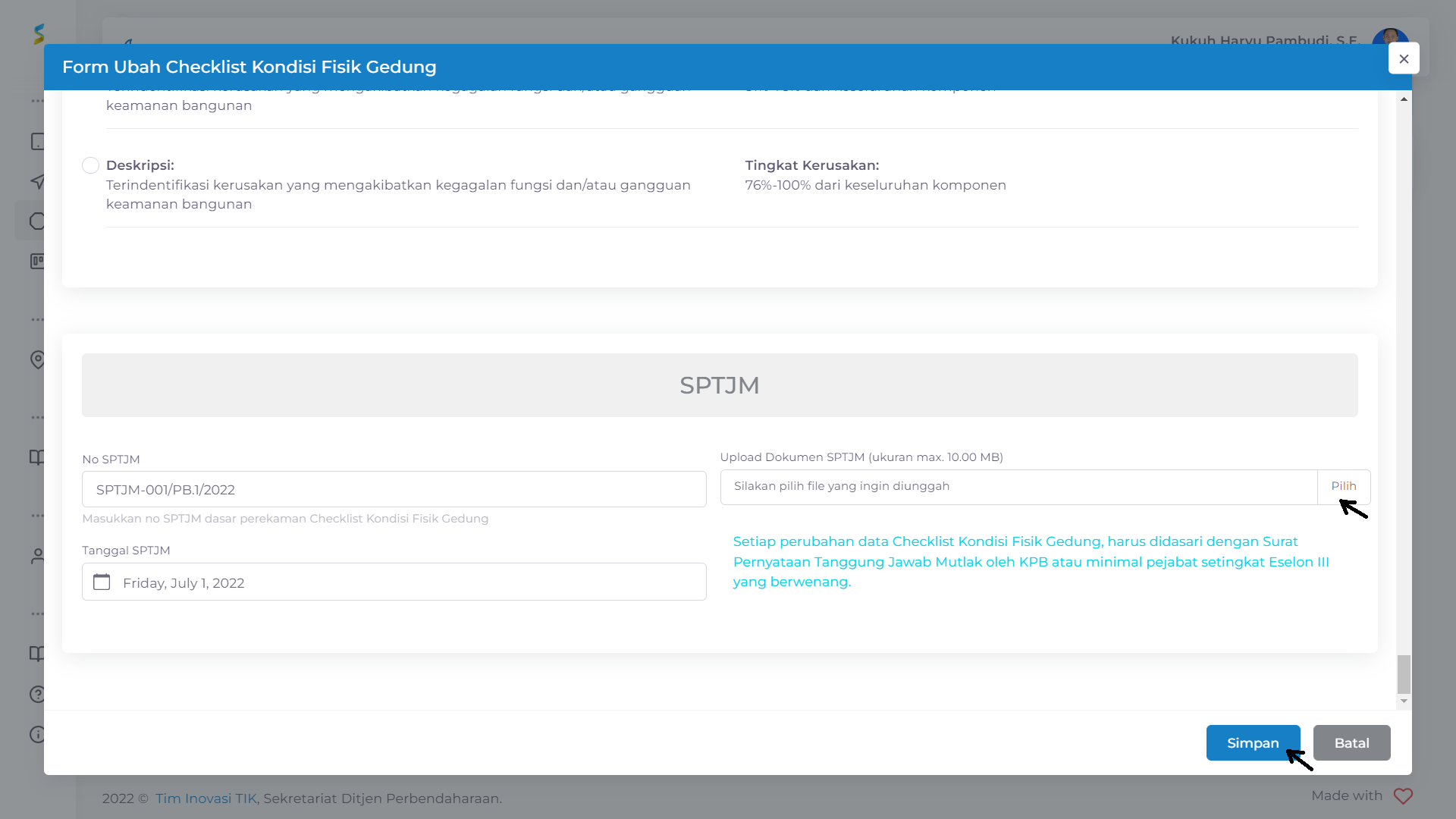
Task: Click the '76%-100% dari keseluruhan komponen' text
Action: click(x=875, y=185)
